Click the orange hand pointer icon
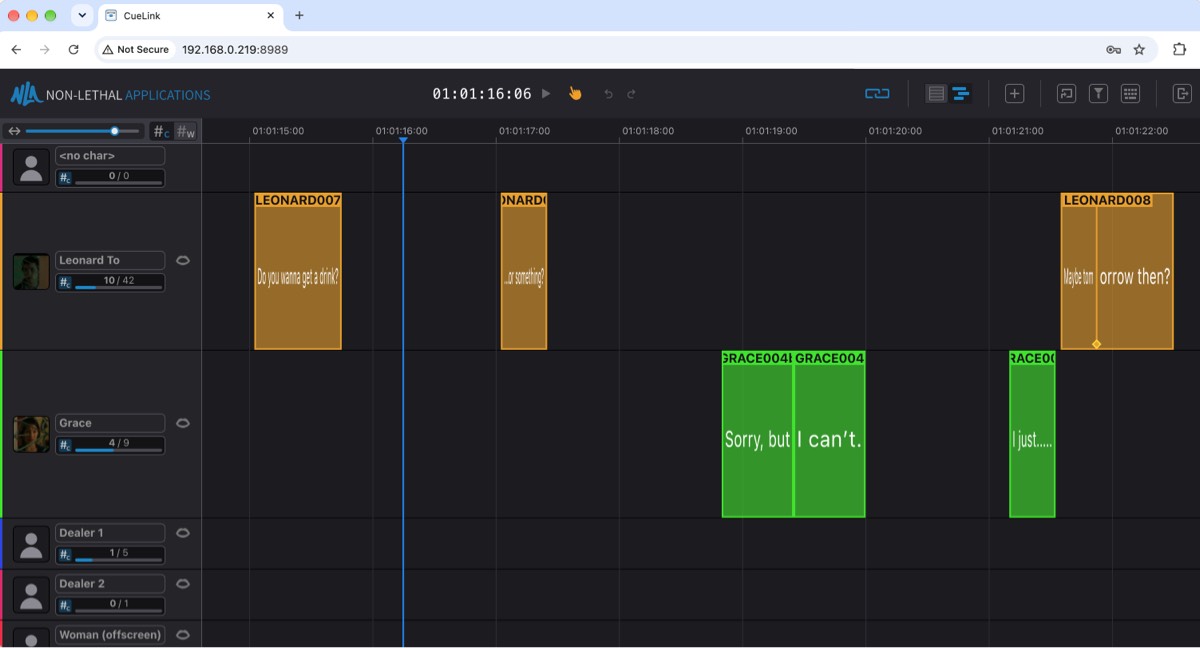 [575, 94]
